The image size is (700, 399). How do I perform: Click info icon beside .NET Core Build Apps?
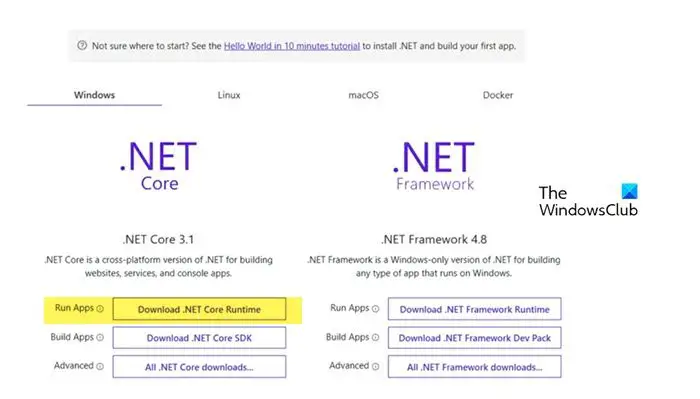[100, 338]
